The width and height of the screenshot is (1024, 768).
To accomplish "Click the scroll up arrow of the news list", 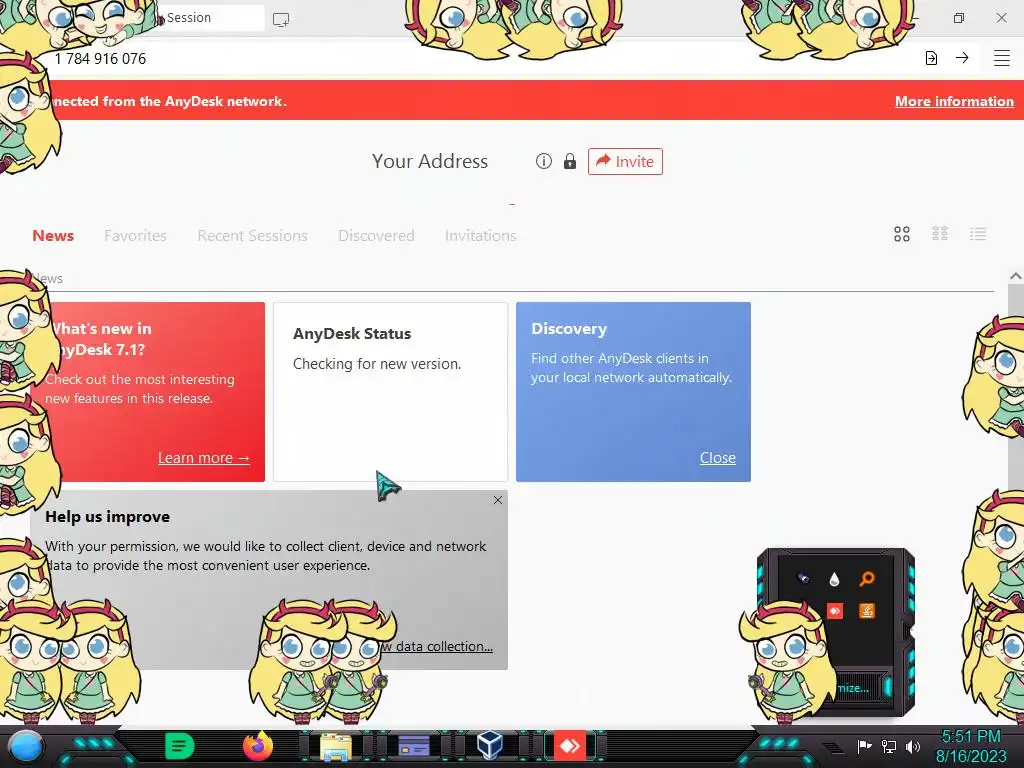I will [x=1016, y=276].
